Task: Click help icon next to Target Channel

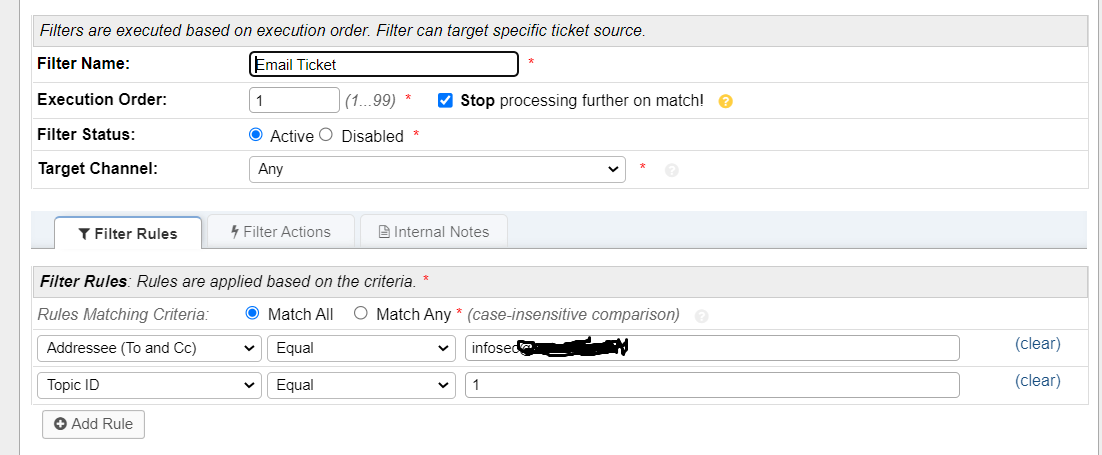Action: (672, 170)
